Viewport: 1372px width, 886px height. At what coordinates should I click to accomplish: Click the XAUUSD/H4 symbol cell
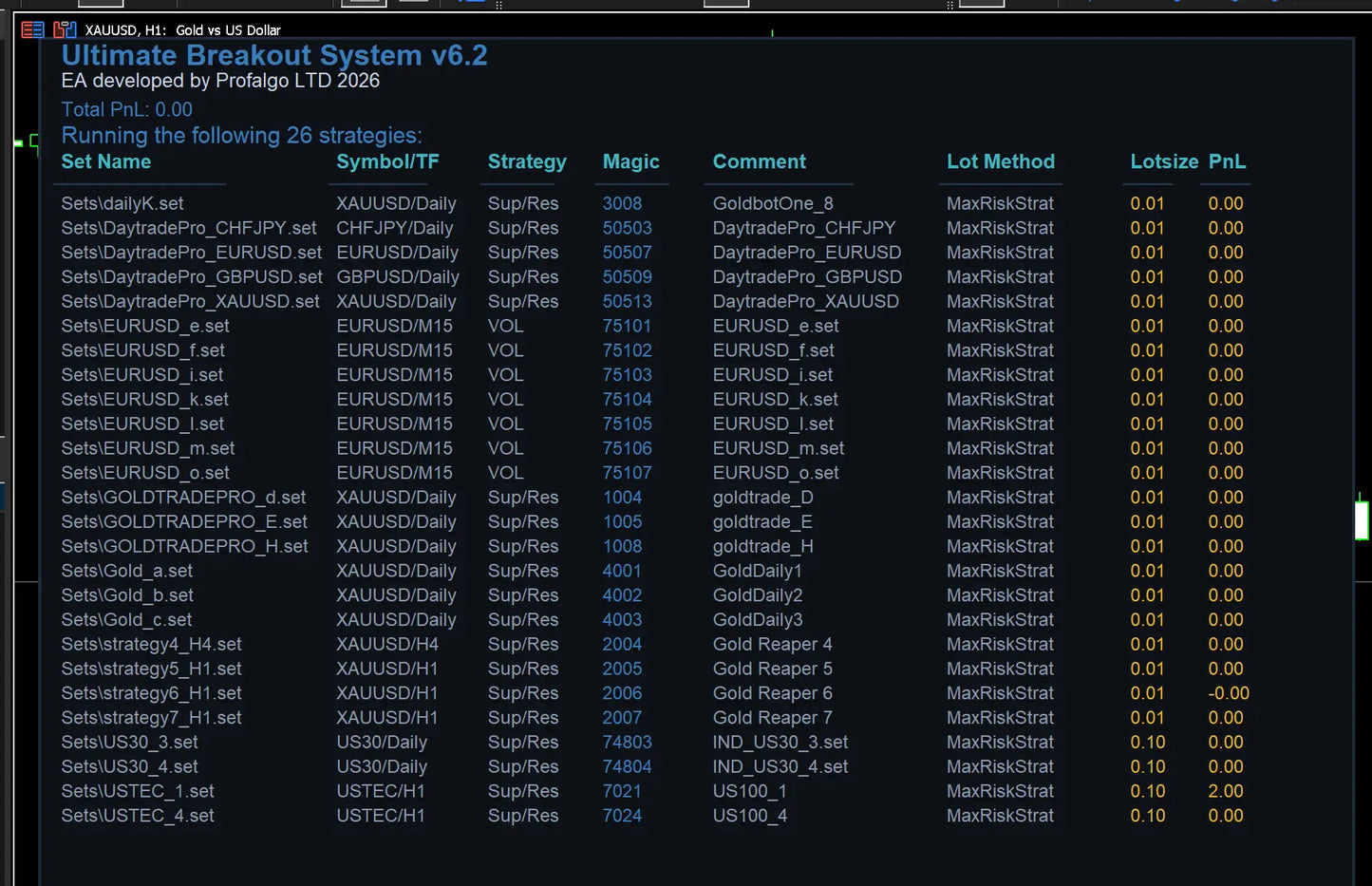pyautogui.click(x=387, y=645)
